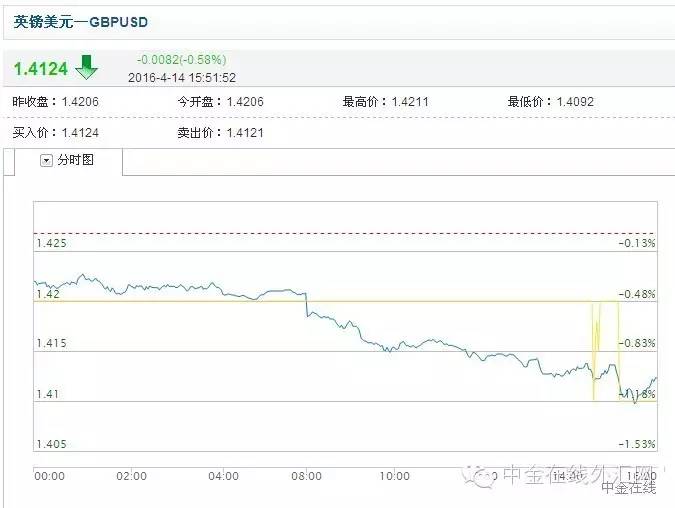Click the 2016-4-14 15:51:52 timestamp
Screen dimensions: 675x508
click(x=182, y=77)
